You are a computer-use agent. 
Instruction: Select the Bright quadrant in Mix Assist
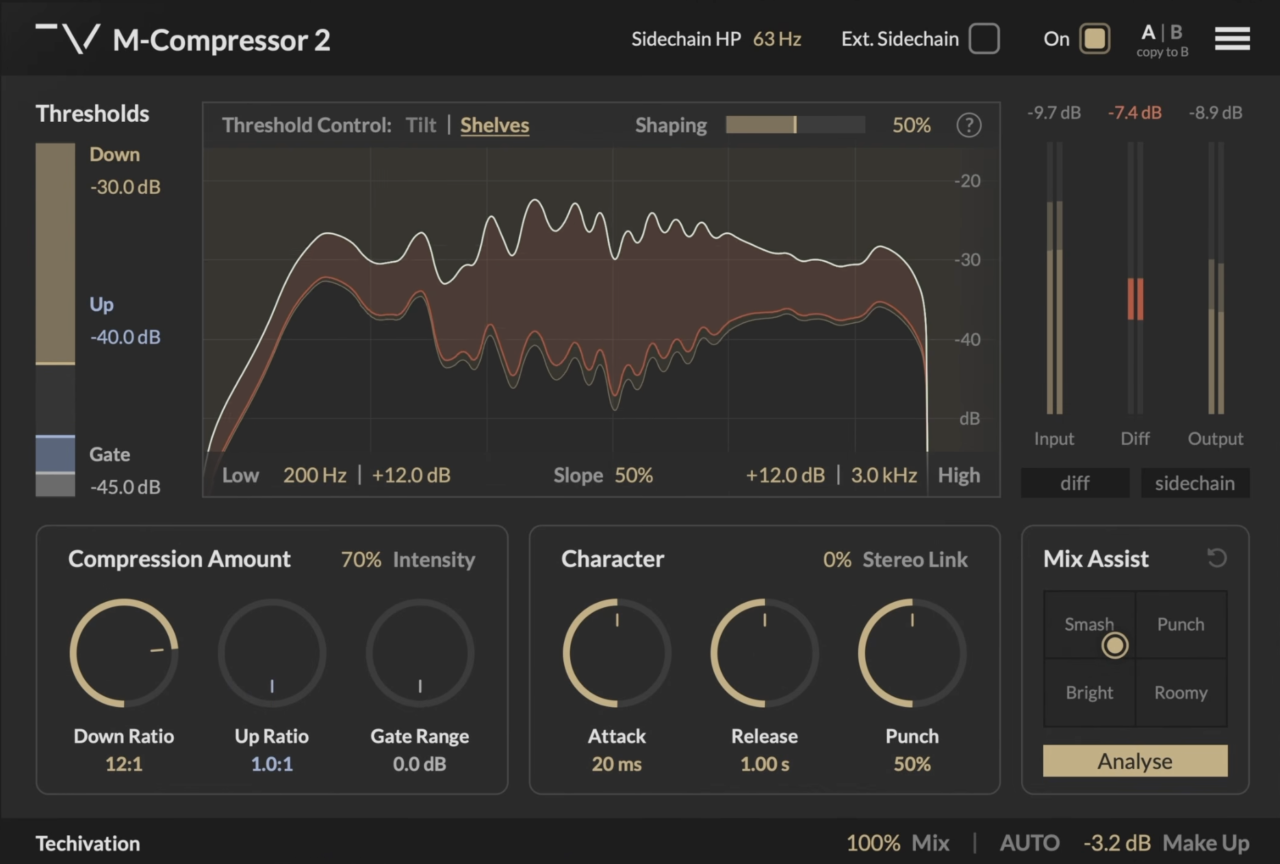pos(1090,692)
